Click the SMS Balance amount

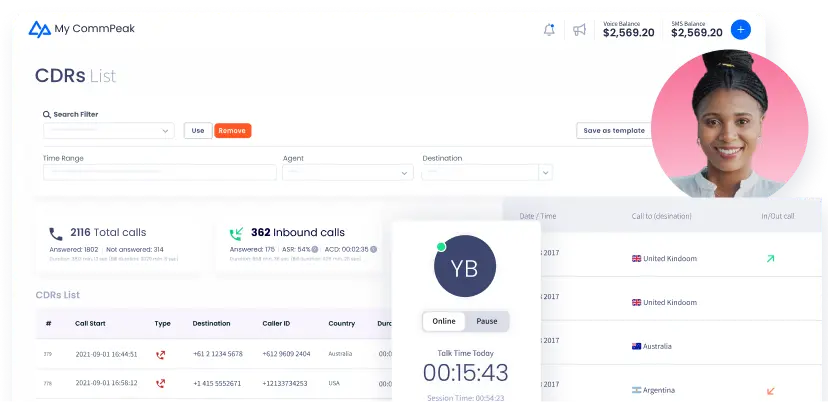point(697,33)
